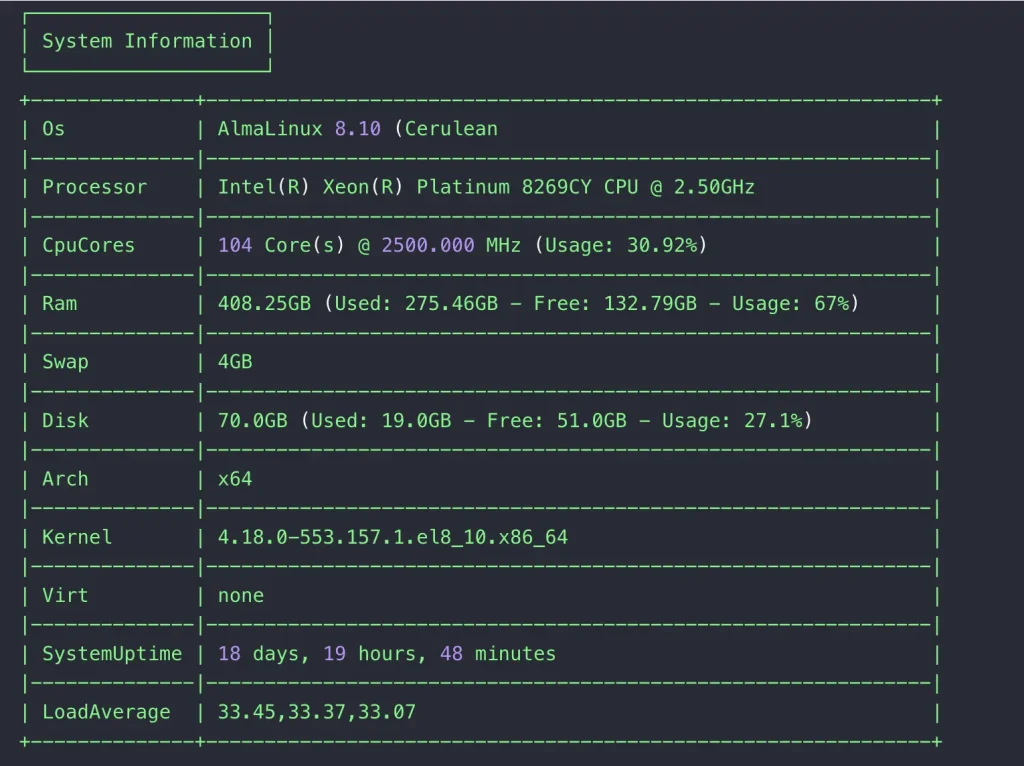The height and width of the screenshot is (766, 1024).
Task: Click the 'x64' architecture value
Action: click(235, 479)
